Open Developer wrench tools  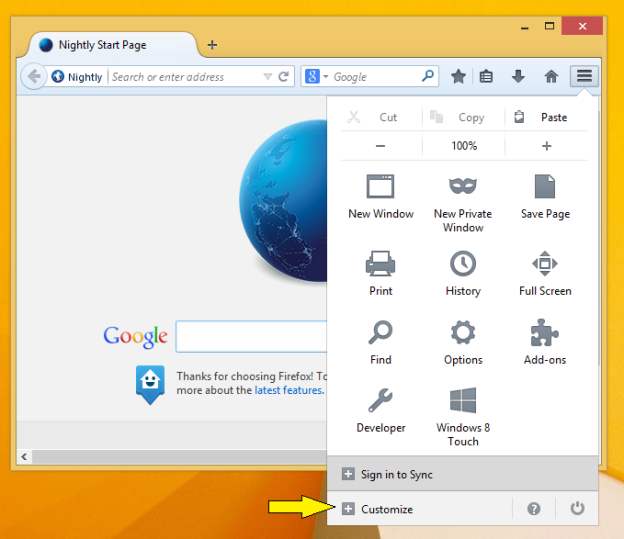(380, 411)
